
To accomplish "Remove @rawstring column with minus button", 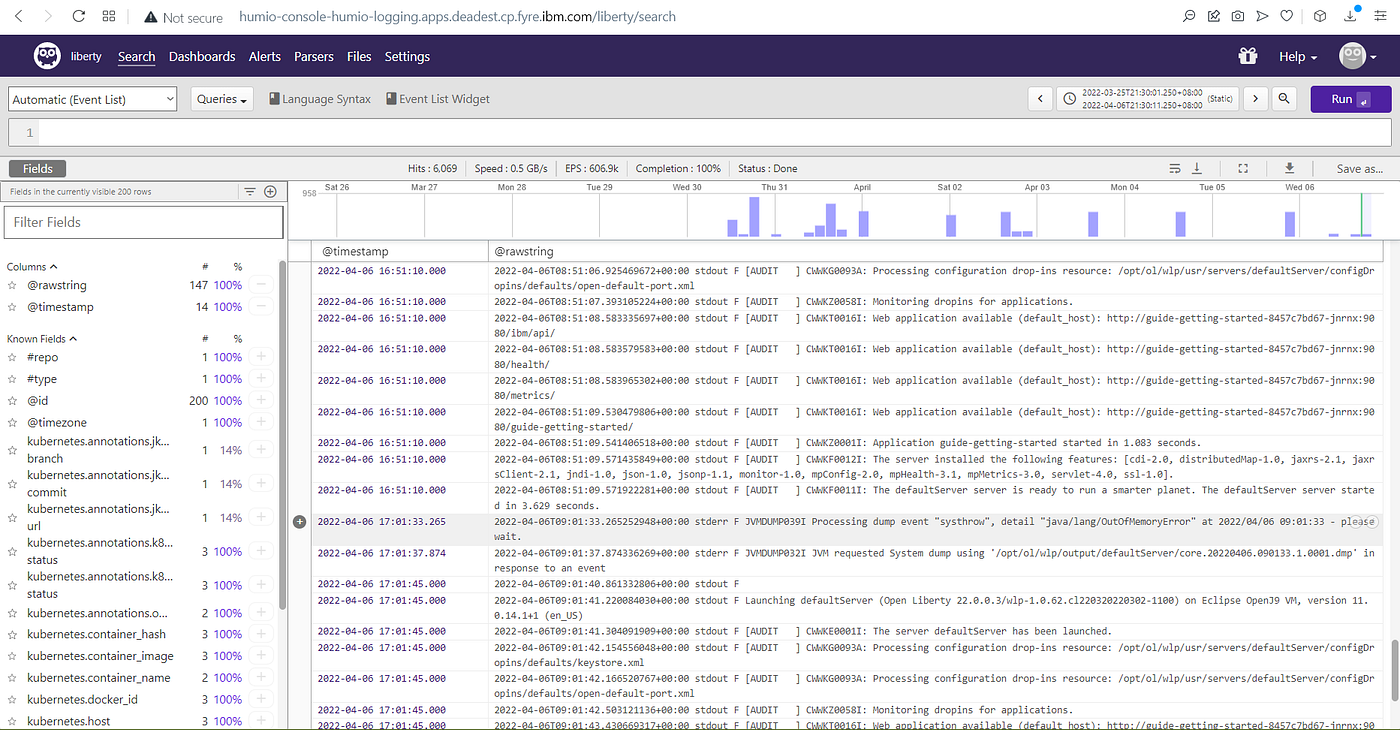I will (261, 285).
